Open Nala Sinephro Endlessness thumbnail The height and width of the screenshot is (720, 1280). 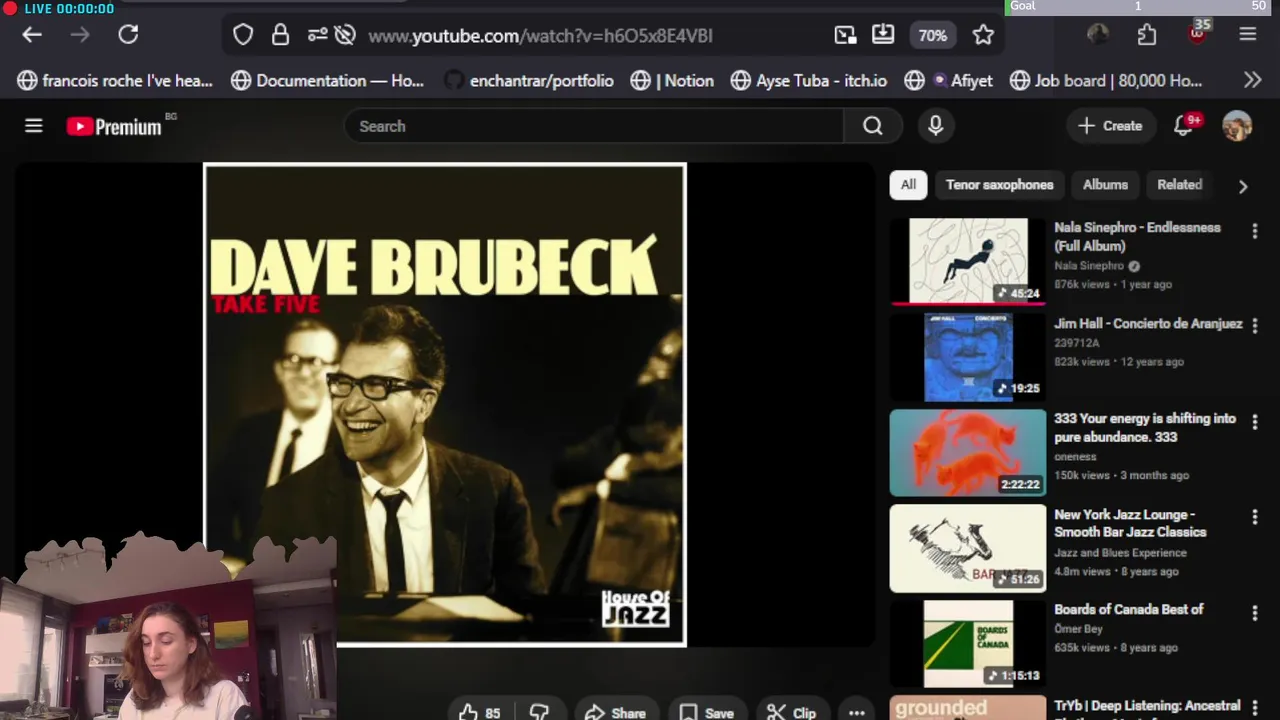pos(968,261)
